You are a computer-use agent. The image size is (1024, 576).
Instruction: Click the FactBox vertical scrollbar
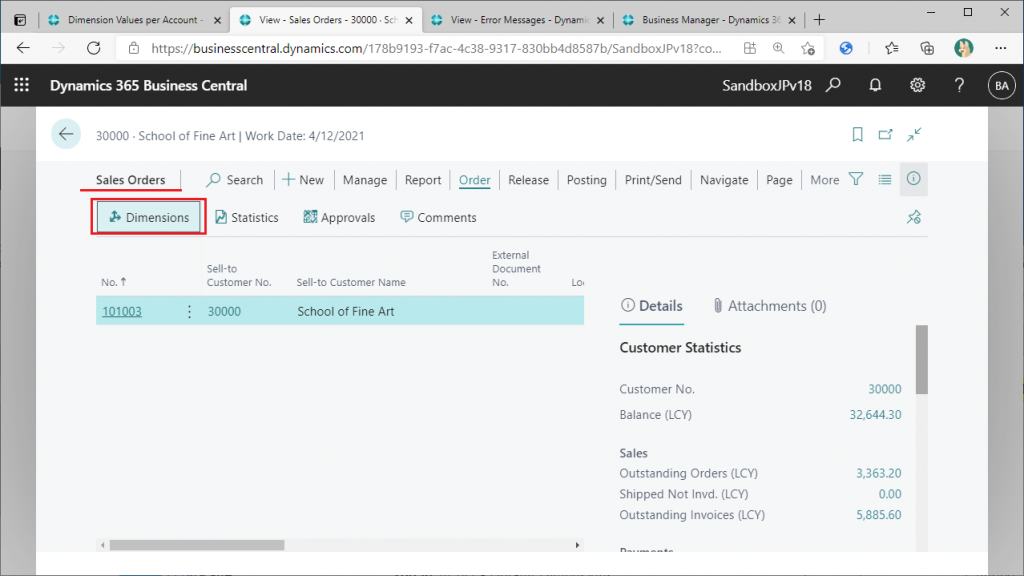tap(921, 360)
